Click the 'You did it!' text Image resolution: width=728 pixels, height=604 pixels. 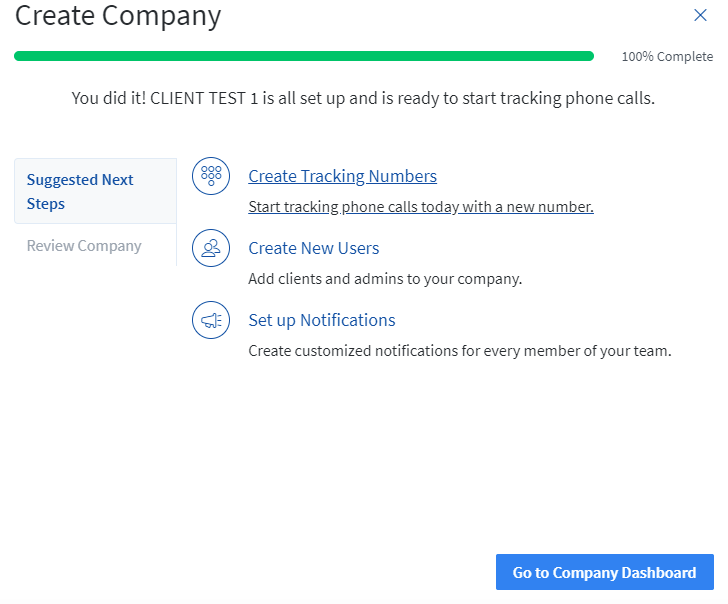pos(108,99)
